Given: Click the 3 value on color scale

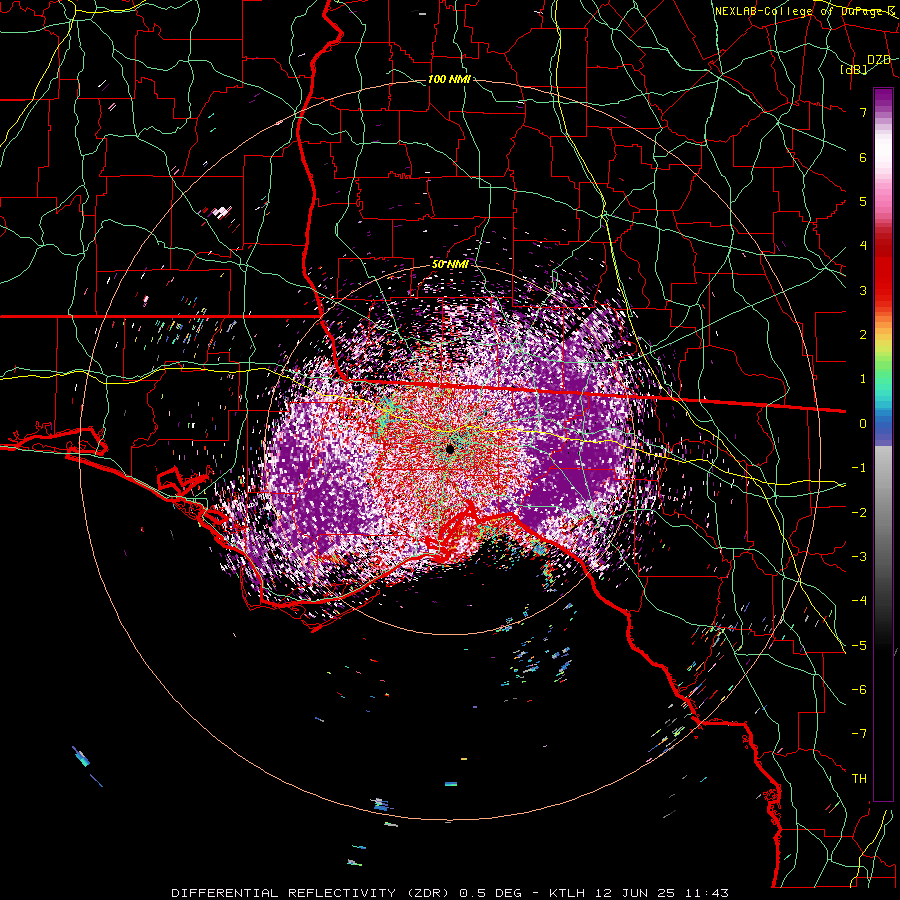Looking at the screenshot, I should point(863,290).
